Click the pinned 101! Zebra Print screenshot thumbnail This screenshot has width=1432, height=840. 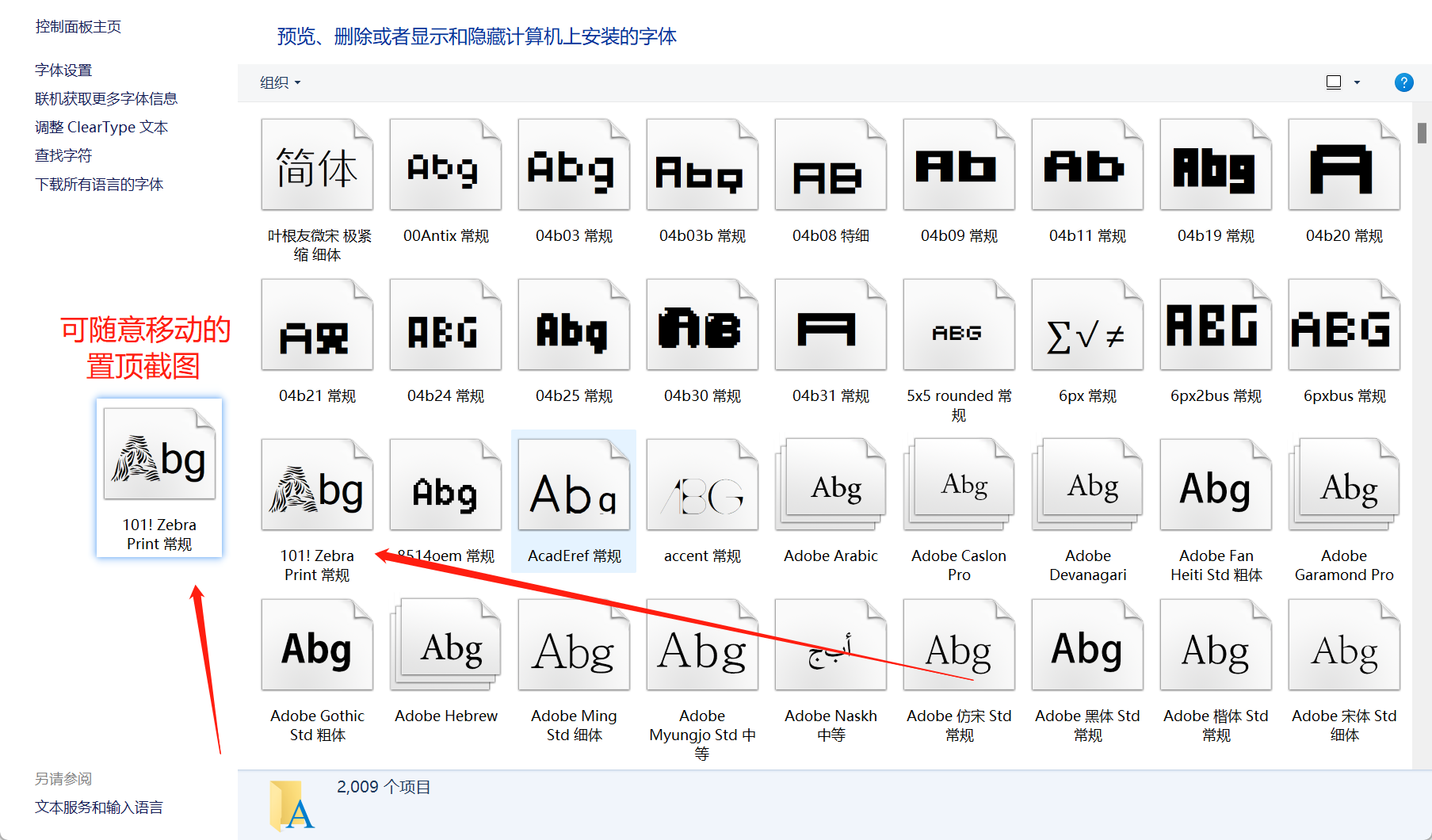pos(159,478)
